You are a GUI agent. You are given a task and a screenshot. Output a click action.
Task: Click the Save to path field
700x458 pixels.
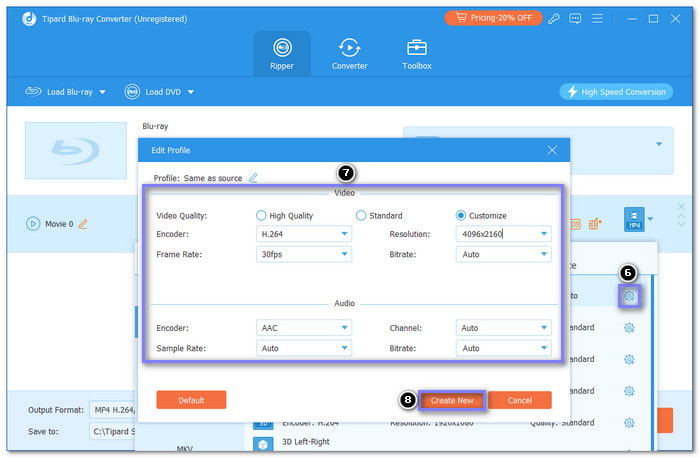click(113, 431)
